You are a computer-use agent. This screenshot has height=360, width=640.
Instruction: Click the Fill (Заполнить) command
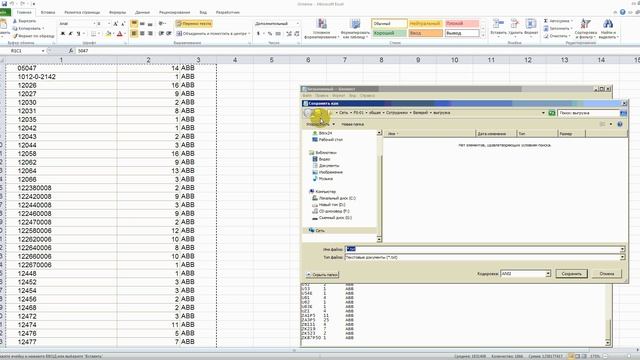tap(558, 29)
